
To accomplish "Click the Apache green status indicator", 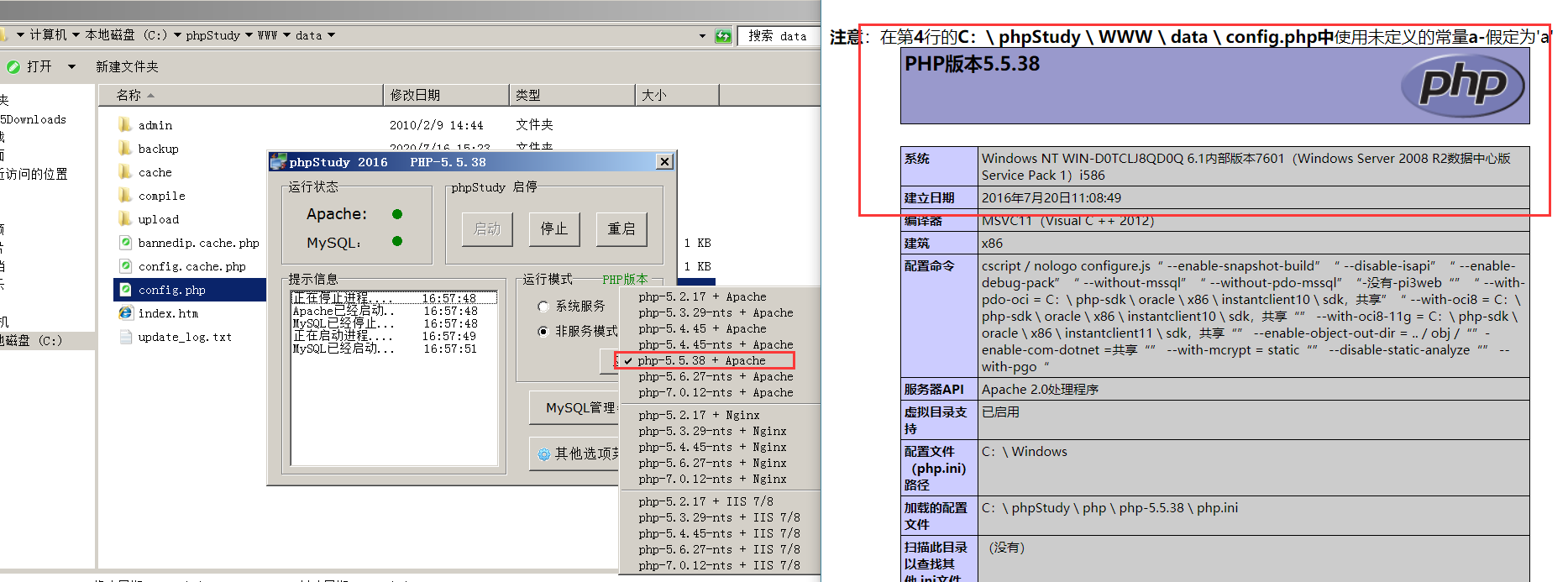I will [x=397, y=214].
